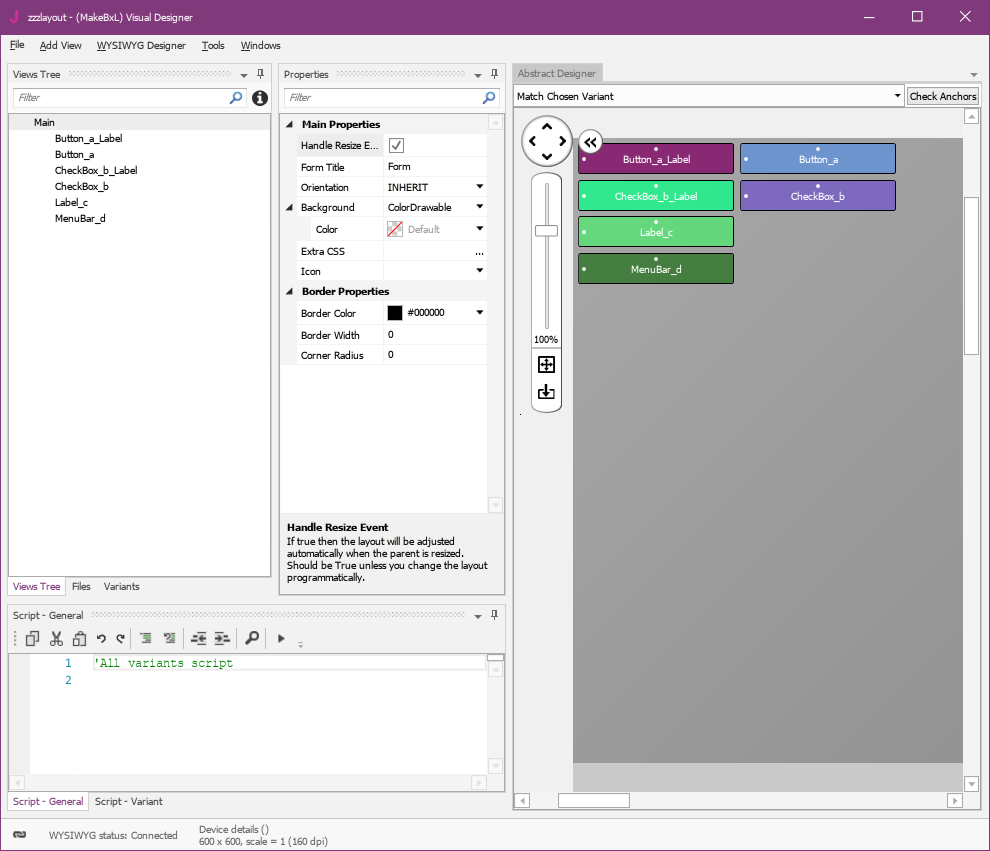
Task: Pan the abstract designer right
Action: (562, 141)
